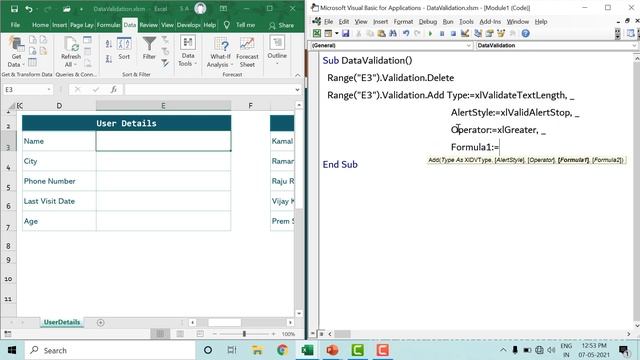
Task: Select the UserDetails sheet tab
Action: 62,322
